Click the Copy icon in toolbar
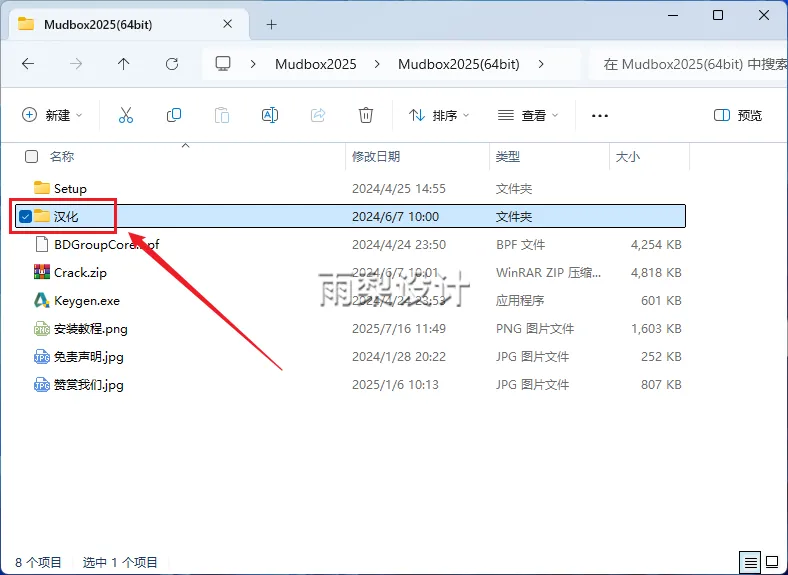Image resolution: width=788 pixels, height=575 pixels. (174, 116)
